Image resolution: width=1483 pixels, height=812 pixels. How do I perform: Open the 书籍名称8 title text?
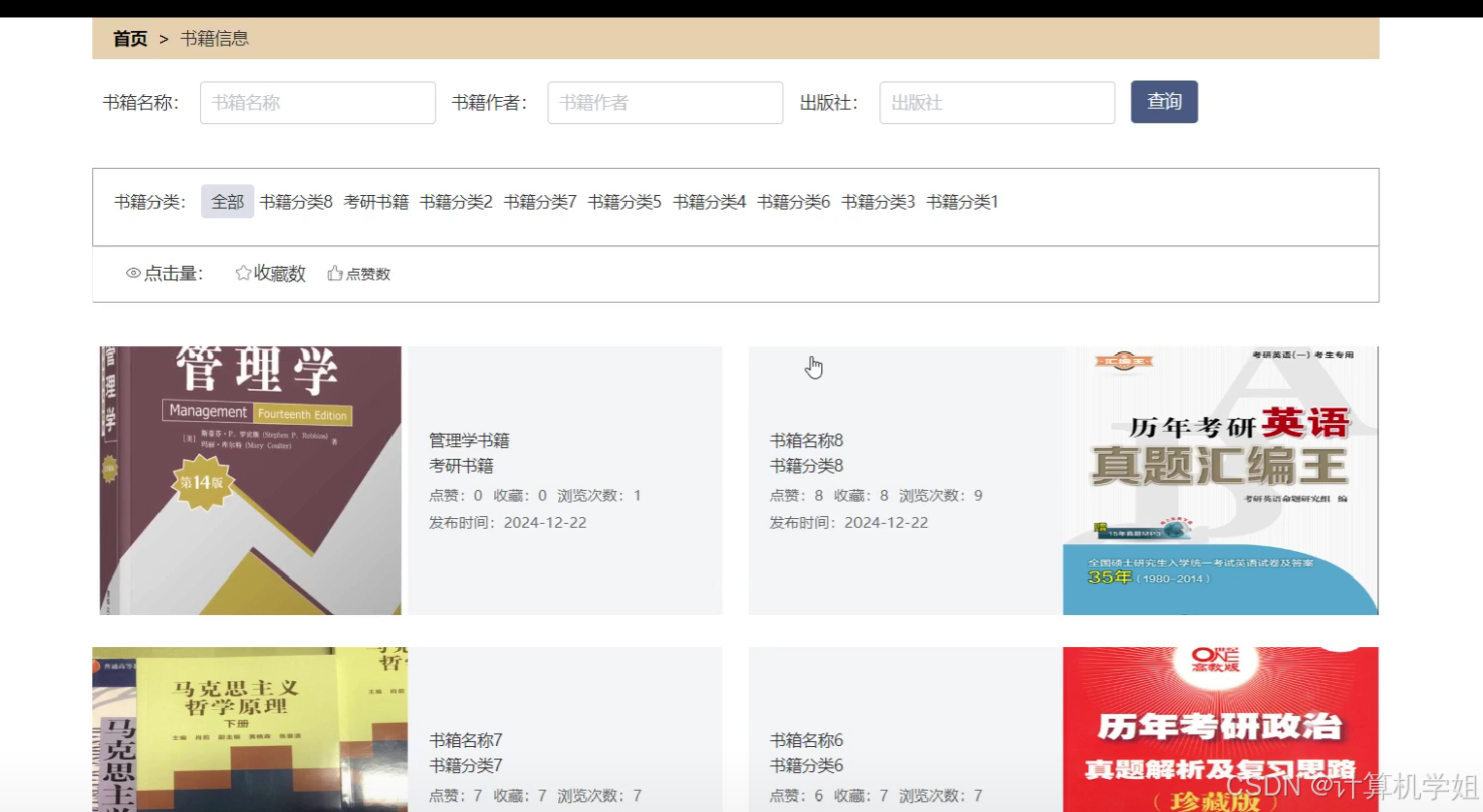pos(807,440)
